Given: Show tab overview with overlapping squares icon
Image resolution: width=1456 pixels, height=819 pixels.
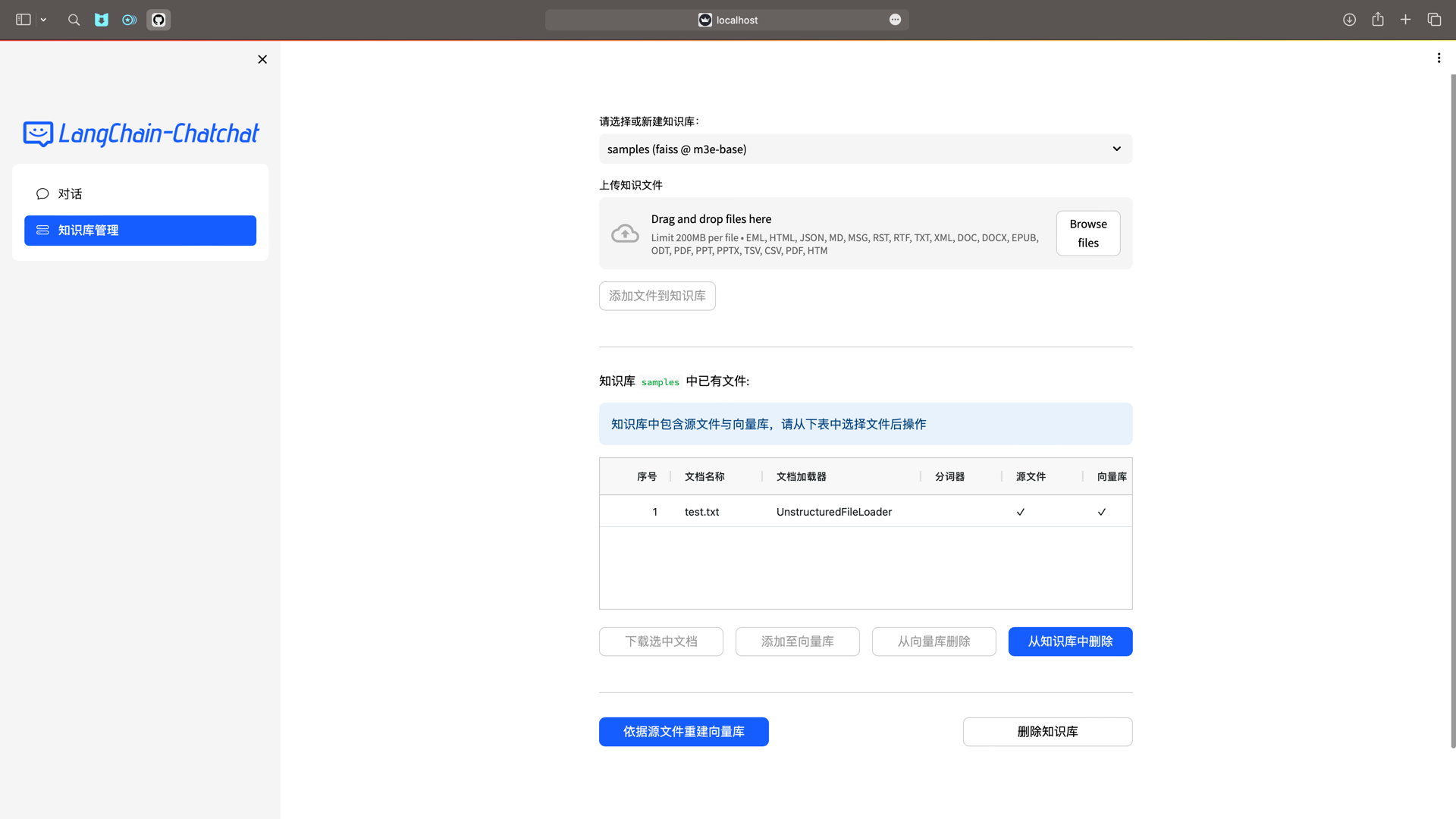Looking at the screenshot, I should coord(1435,20).
